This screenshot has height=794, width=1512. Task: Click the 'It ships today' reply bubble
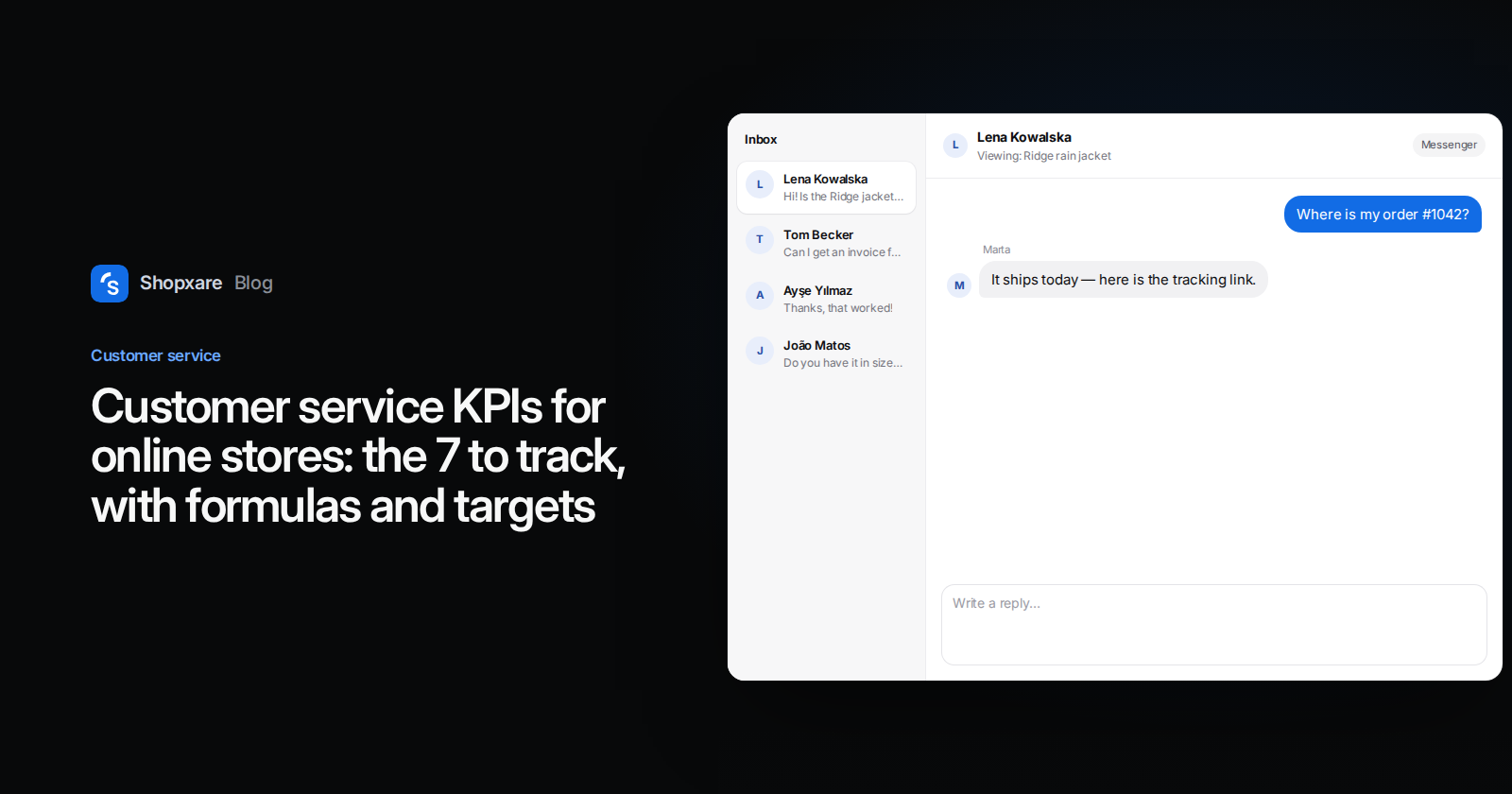(1123, 280)
